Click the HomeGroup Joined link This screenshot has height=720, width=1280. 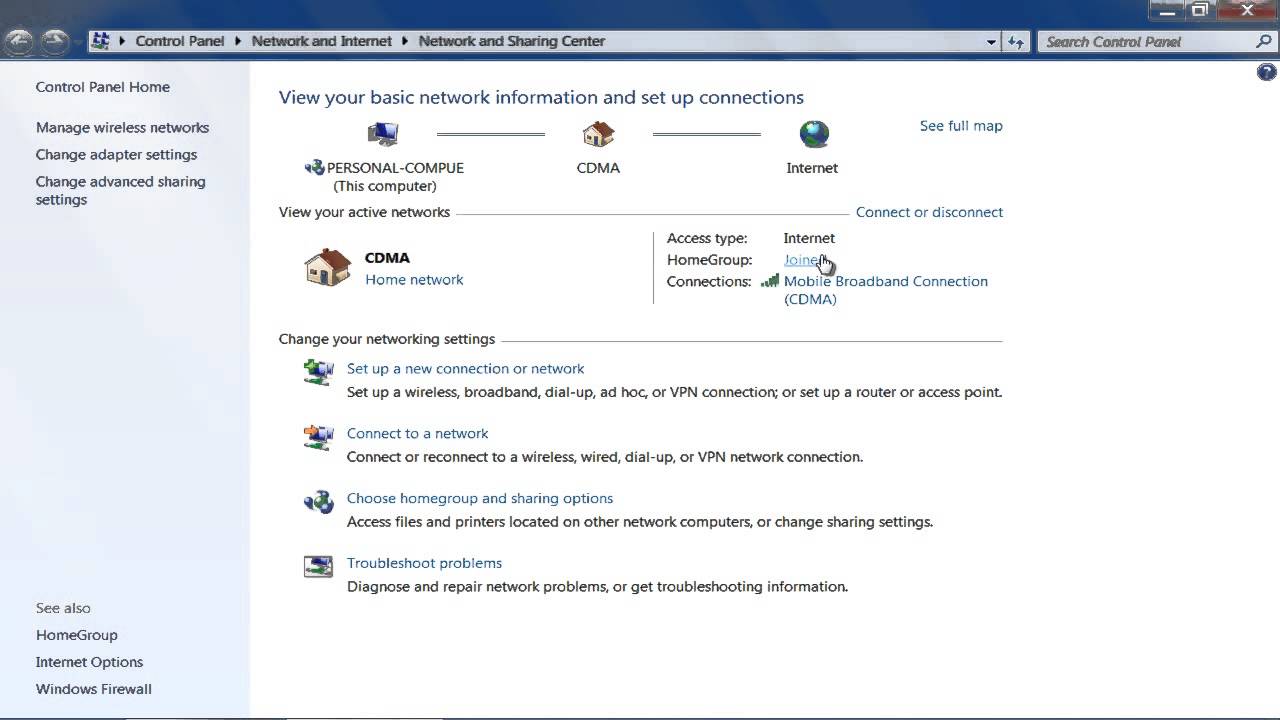pyautogui.click(x=803, y=260)
